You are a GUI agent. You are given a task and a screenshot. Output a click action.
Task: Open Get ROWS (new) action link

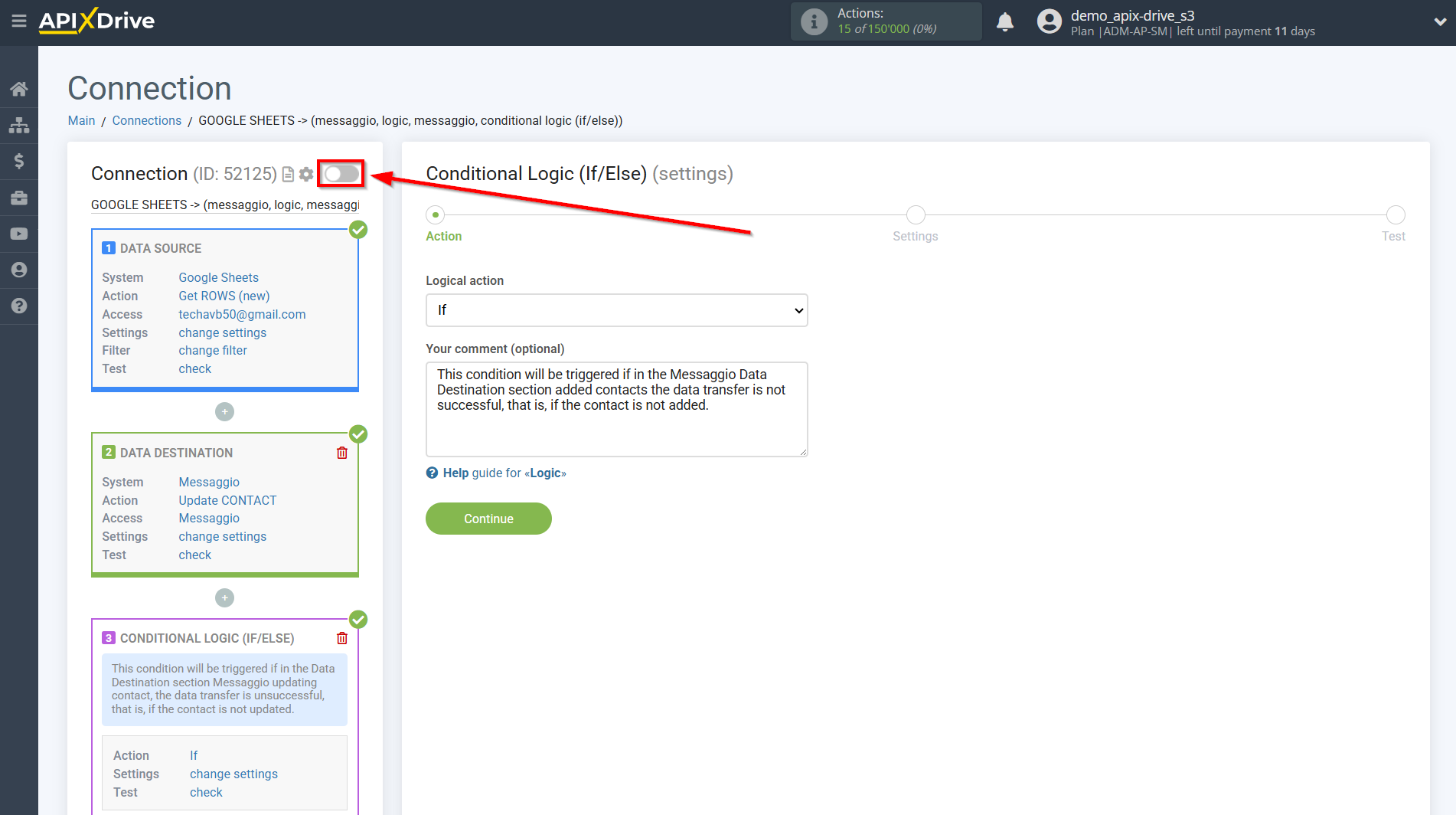224,296
